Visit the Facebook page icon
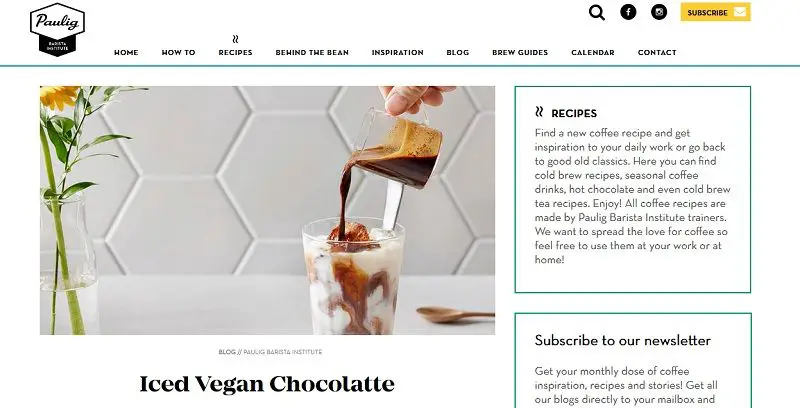800x408 pixels. coord(628,12)
